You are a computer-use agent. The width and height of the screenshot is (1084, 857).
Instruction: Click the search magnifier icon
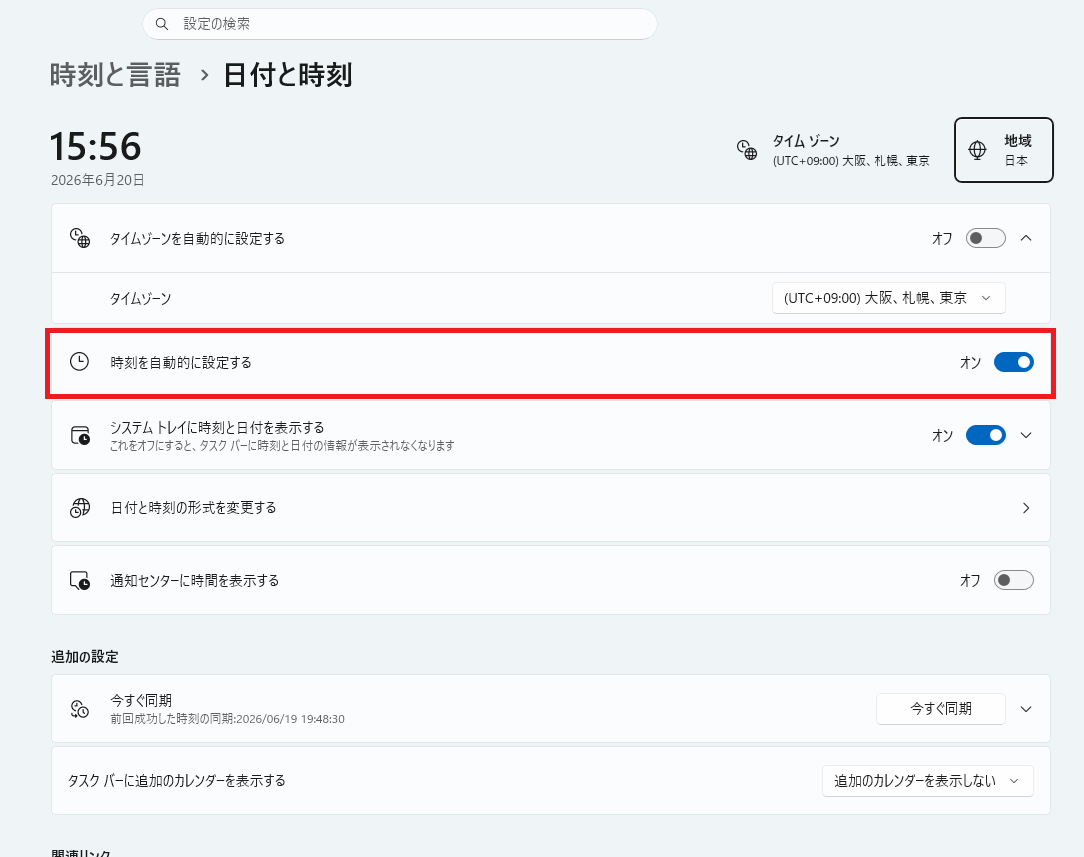click(162, 24)
